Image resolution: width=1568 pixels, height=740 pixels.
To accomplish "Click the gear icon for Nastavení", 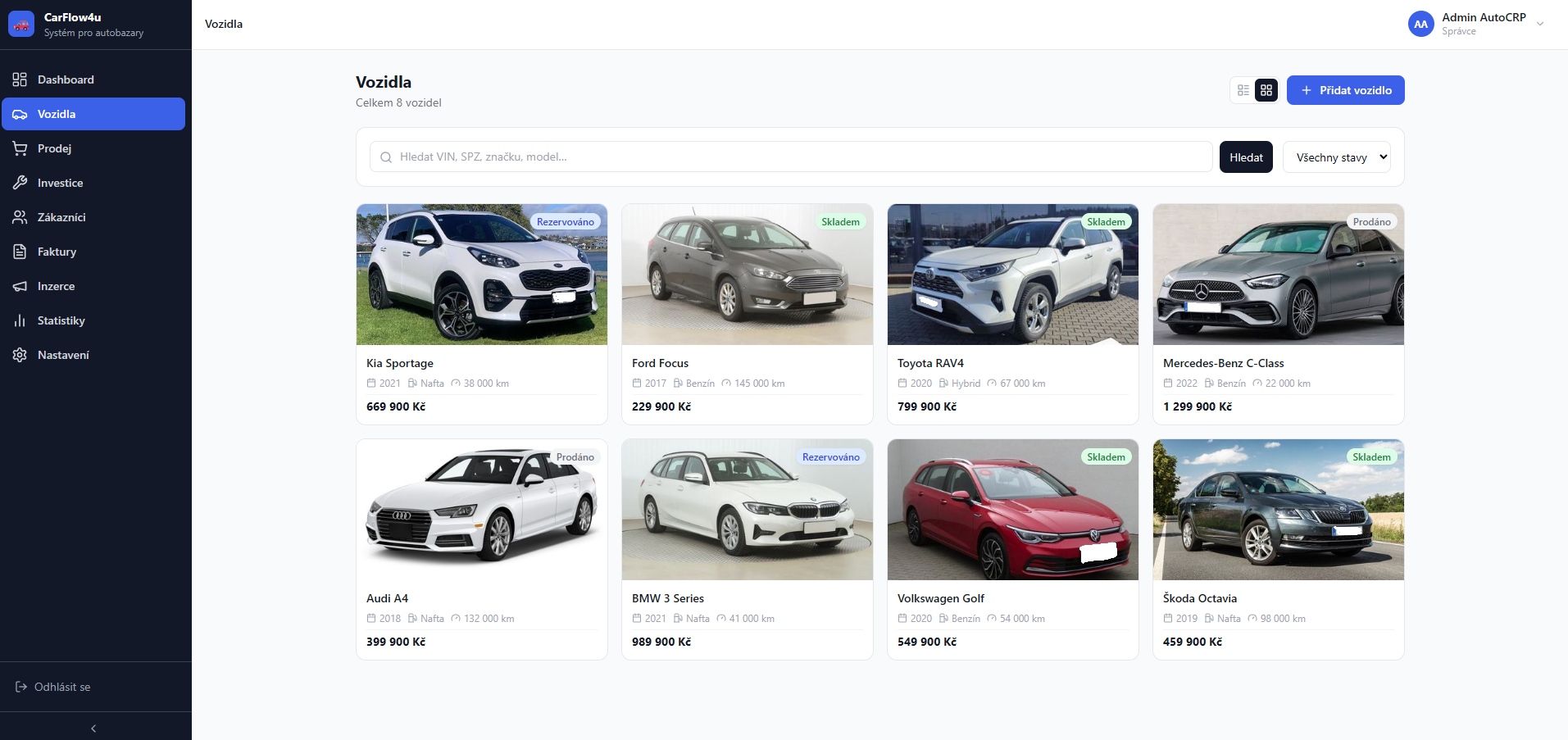I will (20, 355).
